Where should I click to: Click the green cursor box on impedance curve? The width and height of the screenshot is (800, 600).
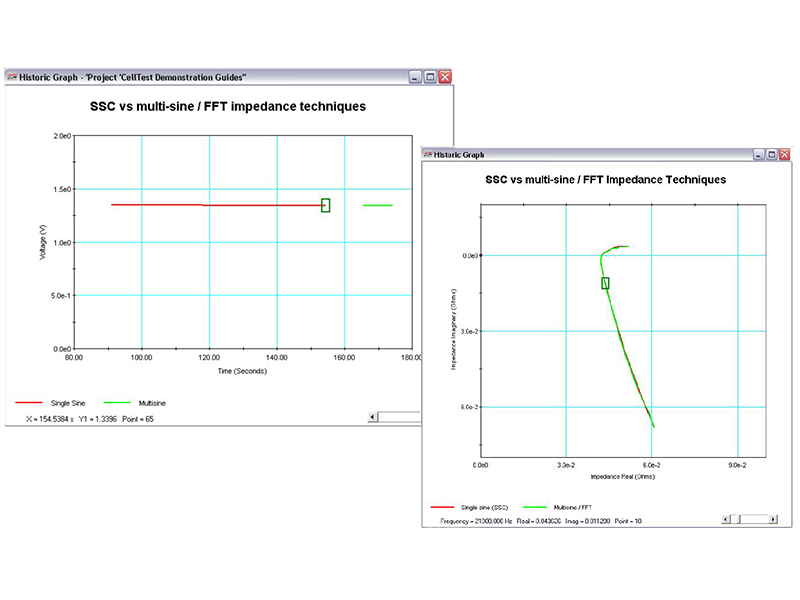(x=605, y=283)
